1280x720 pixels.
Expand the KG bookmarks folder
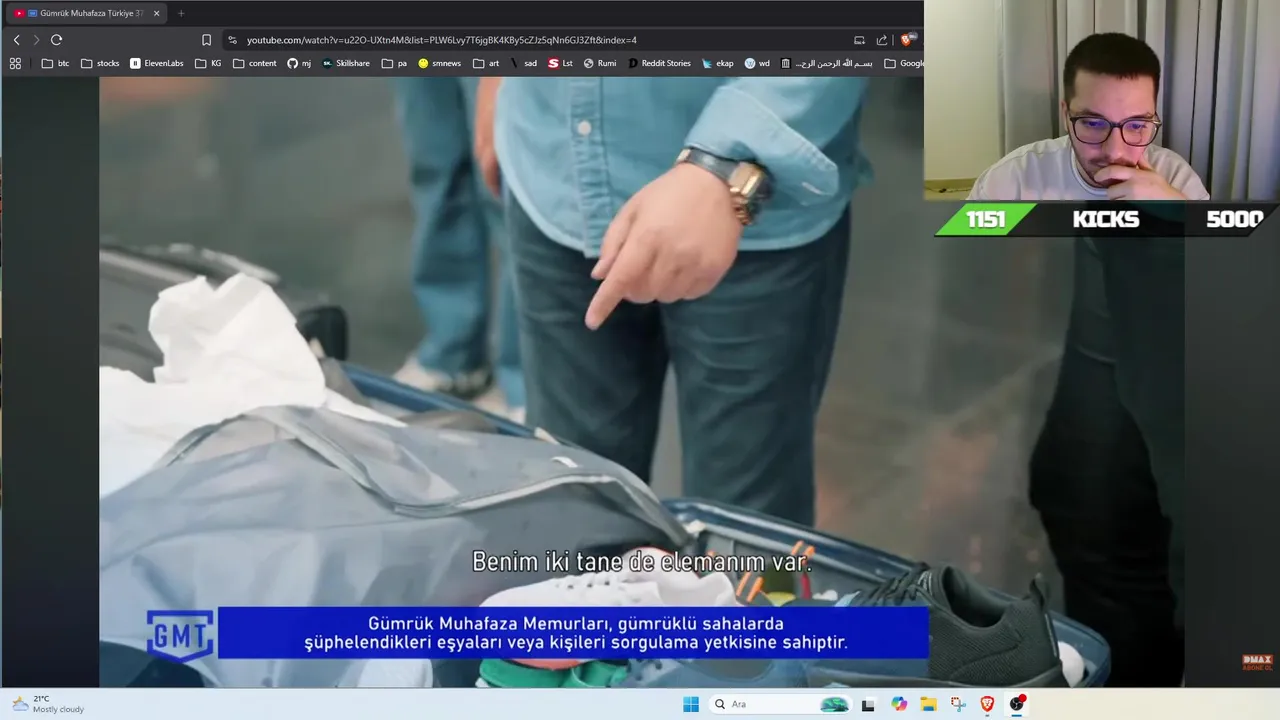click(x=209, y=63)
